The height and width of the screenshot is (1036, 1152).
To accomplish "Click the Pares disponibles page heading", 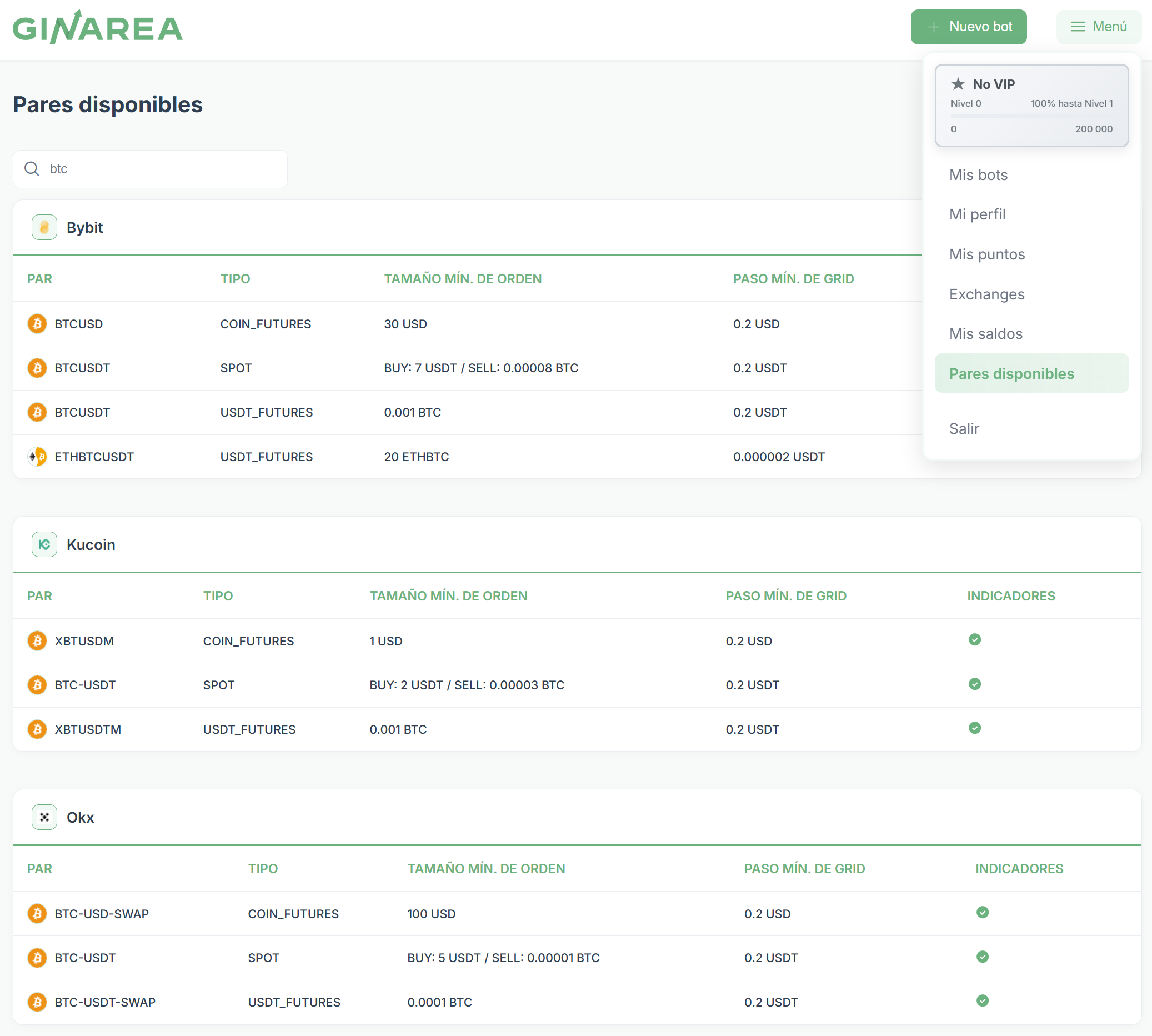I will point(108,105).
